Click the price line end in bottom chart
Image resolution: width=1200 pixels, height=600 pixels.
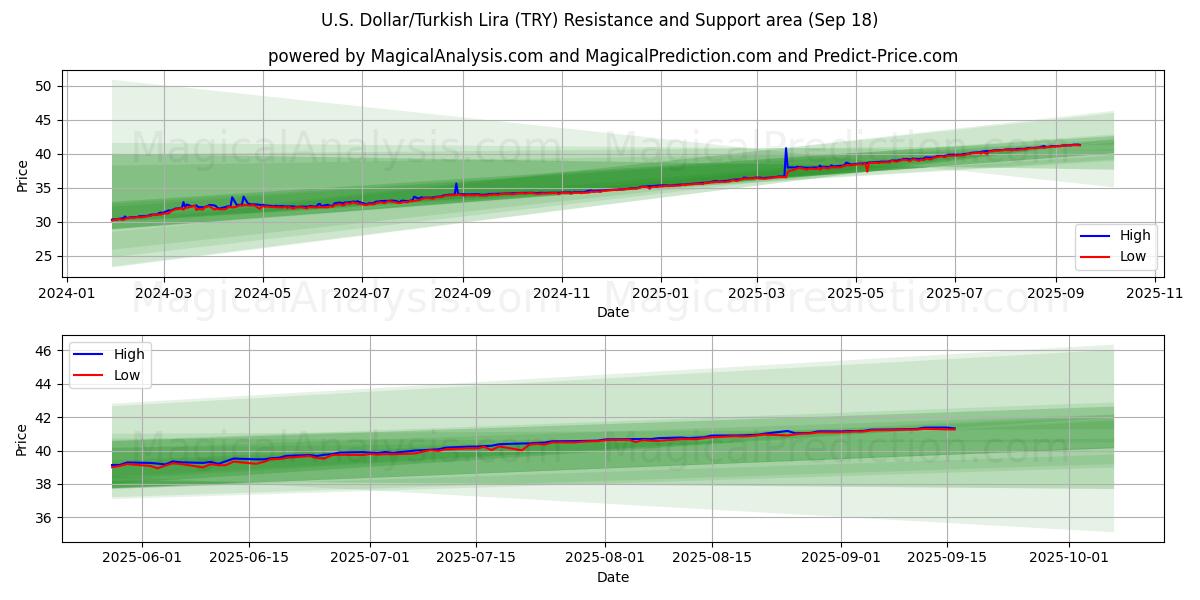(955, 428)
